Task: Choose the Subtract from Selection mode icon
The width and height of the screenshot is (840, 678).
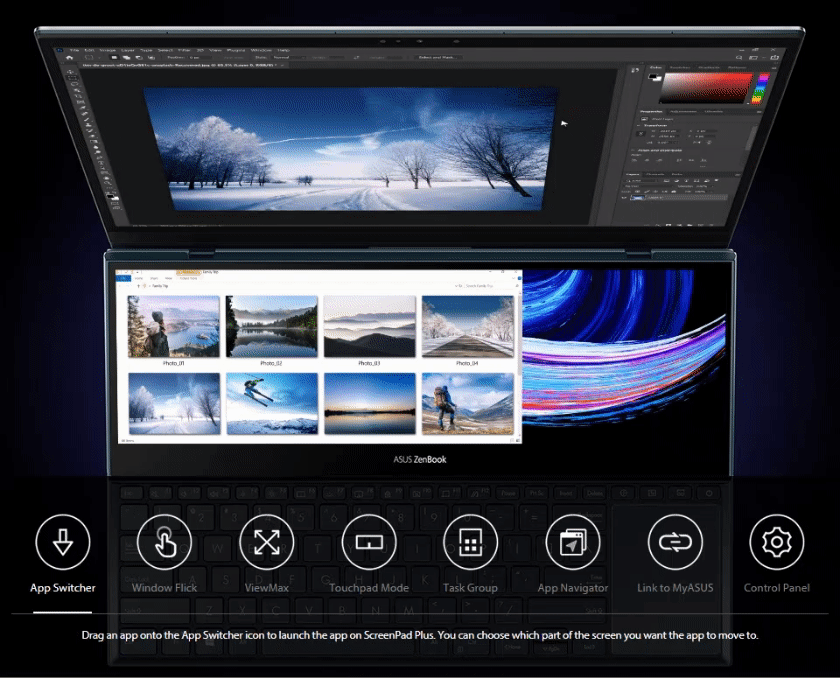Action: pos(139,57)
